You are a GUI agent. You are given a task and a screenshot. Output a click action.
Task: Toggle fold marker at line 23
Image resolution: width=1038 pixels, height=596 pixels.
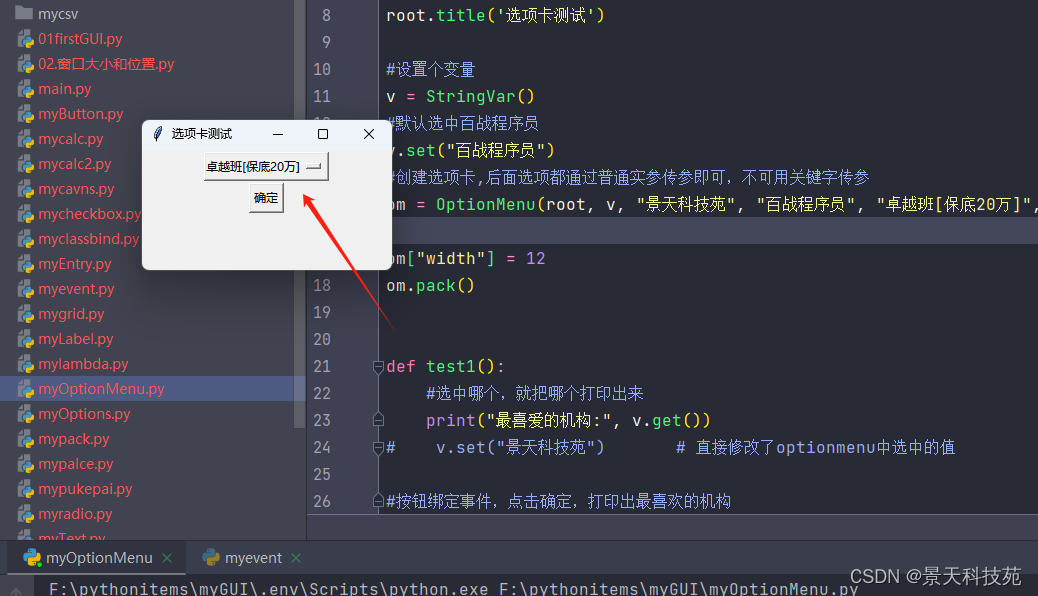pos(379,420)
